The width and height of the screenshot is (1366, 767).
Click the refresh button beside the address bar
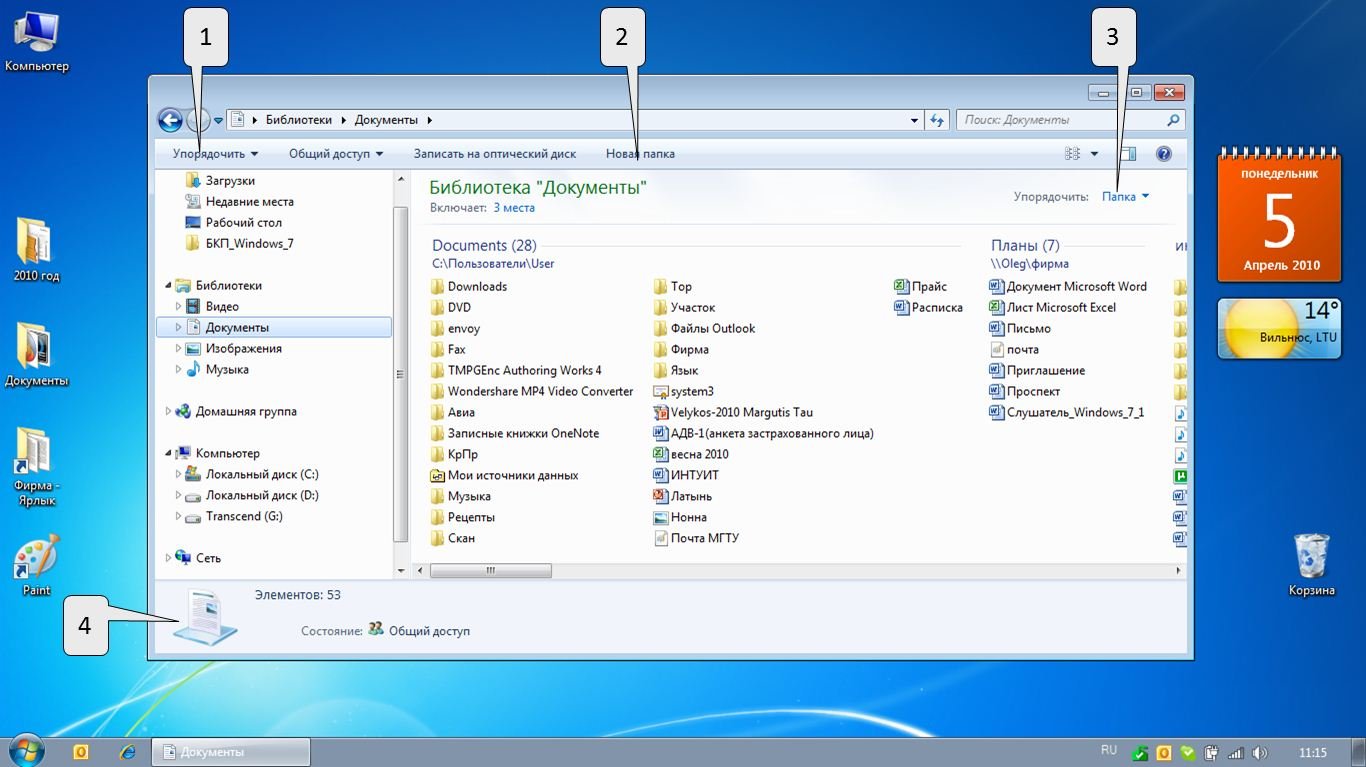click(937, 120)
